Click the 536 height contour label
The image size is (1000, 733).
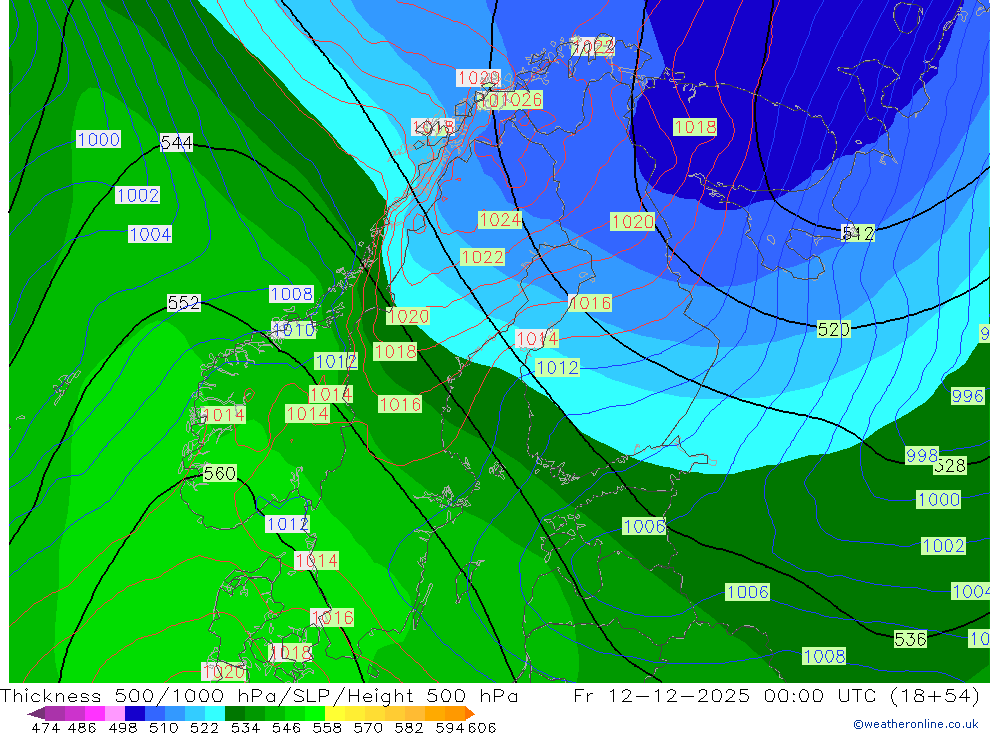(910, 639)
